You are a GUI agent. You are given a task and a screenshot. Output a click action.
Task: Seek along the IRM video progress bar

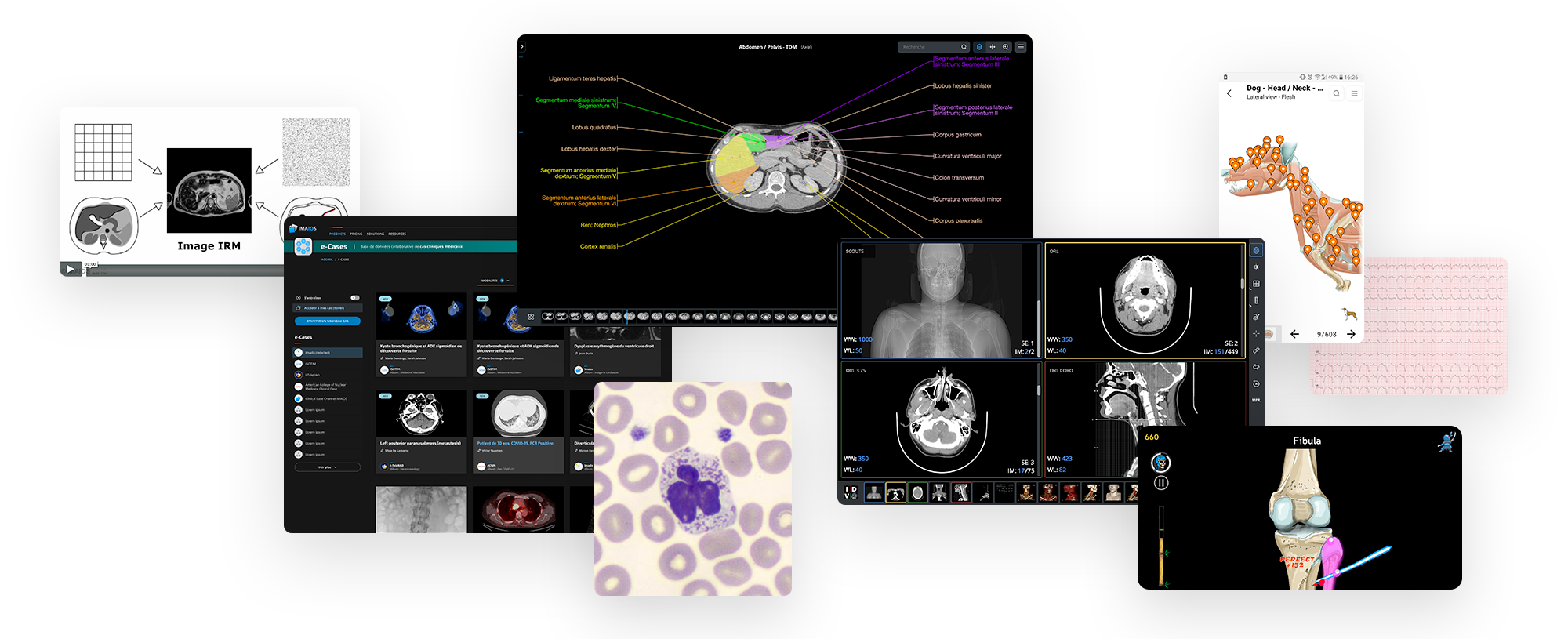click(x=184, y=272)
